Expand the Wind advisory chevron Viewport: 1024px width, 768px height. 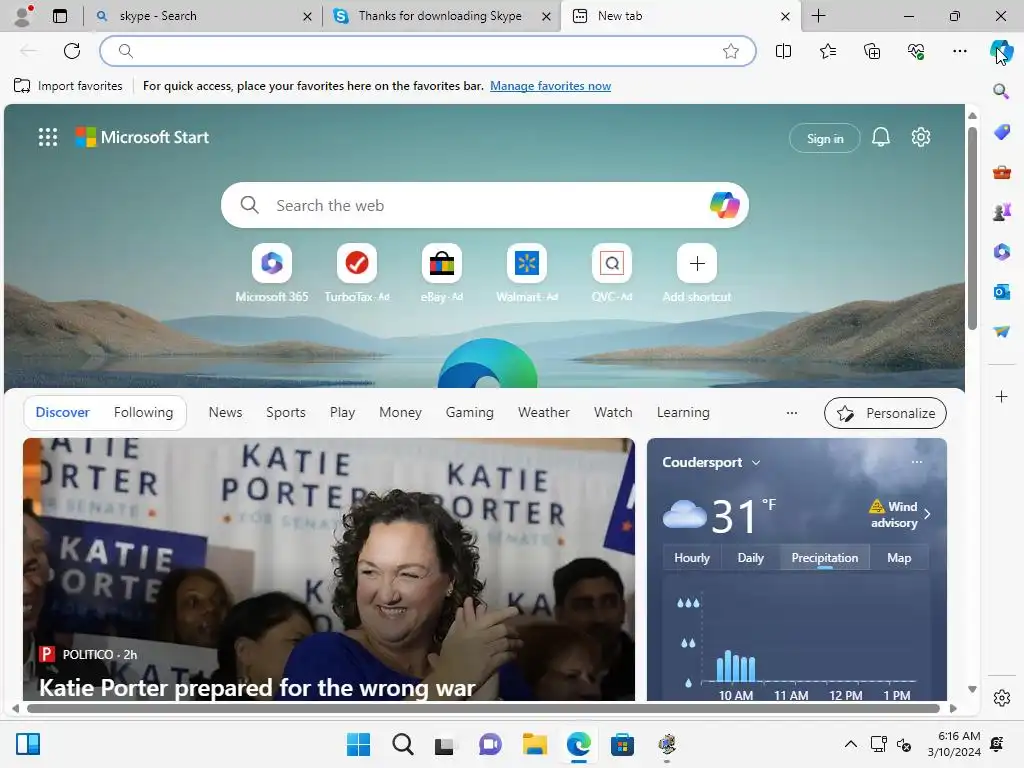[927, 514]
